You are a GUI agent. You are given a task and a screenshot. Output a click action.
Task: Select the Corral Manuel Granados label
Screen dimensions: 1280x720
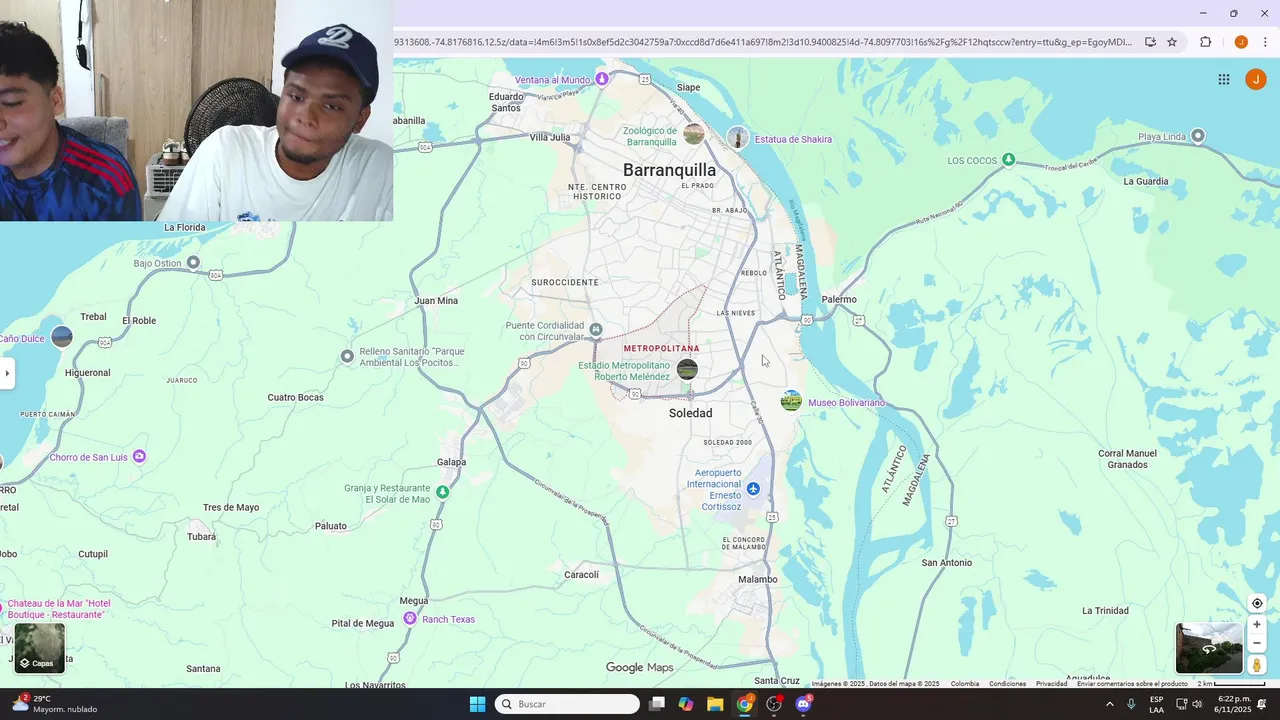[1127, 459]
